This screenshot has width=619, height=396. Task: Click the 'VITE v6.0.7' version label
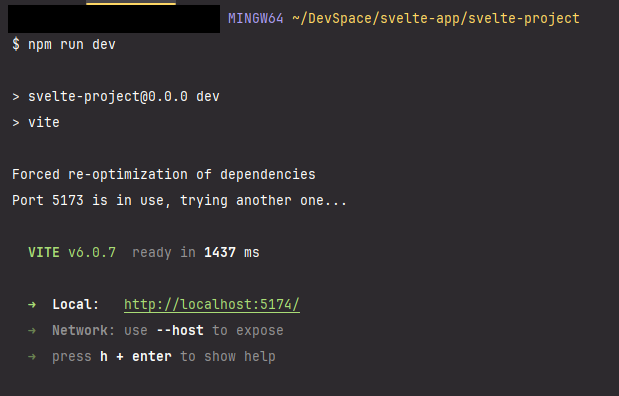pyautogui.click(x=72, y=252)
